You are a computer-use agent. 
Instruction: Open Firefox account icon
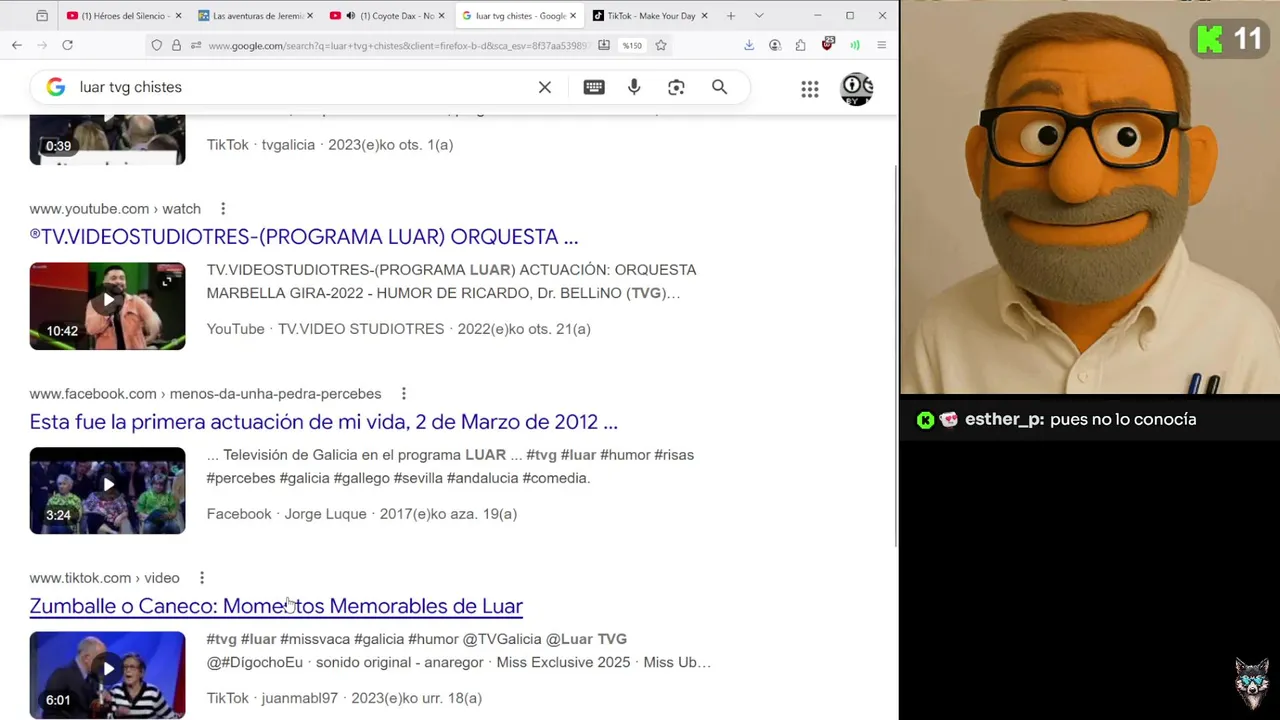775,45
